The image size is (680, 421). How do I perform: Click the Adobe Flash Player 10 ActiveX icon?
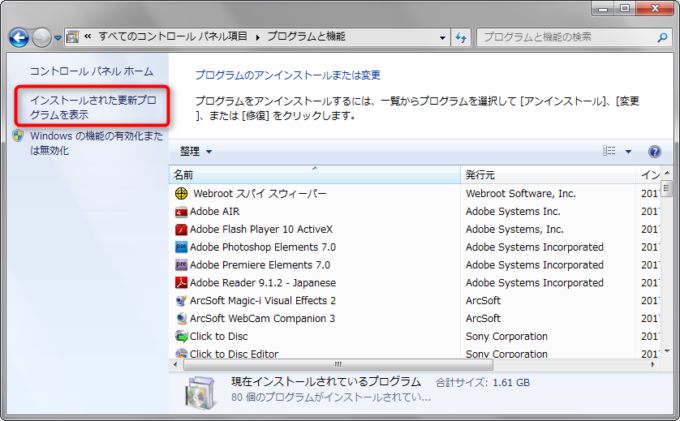(x=181, y=229)
